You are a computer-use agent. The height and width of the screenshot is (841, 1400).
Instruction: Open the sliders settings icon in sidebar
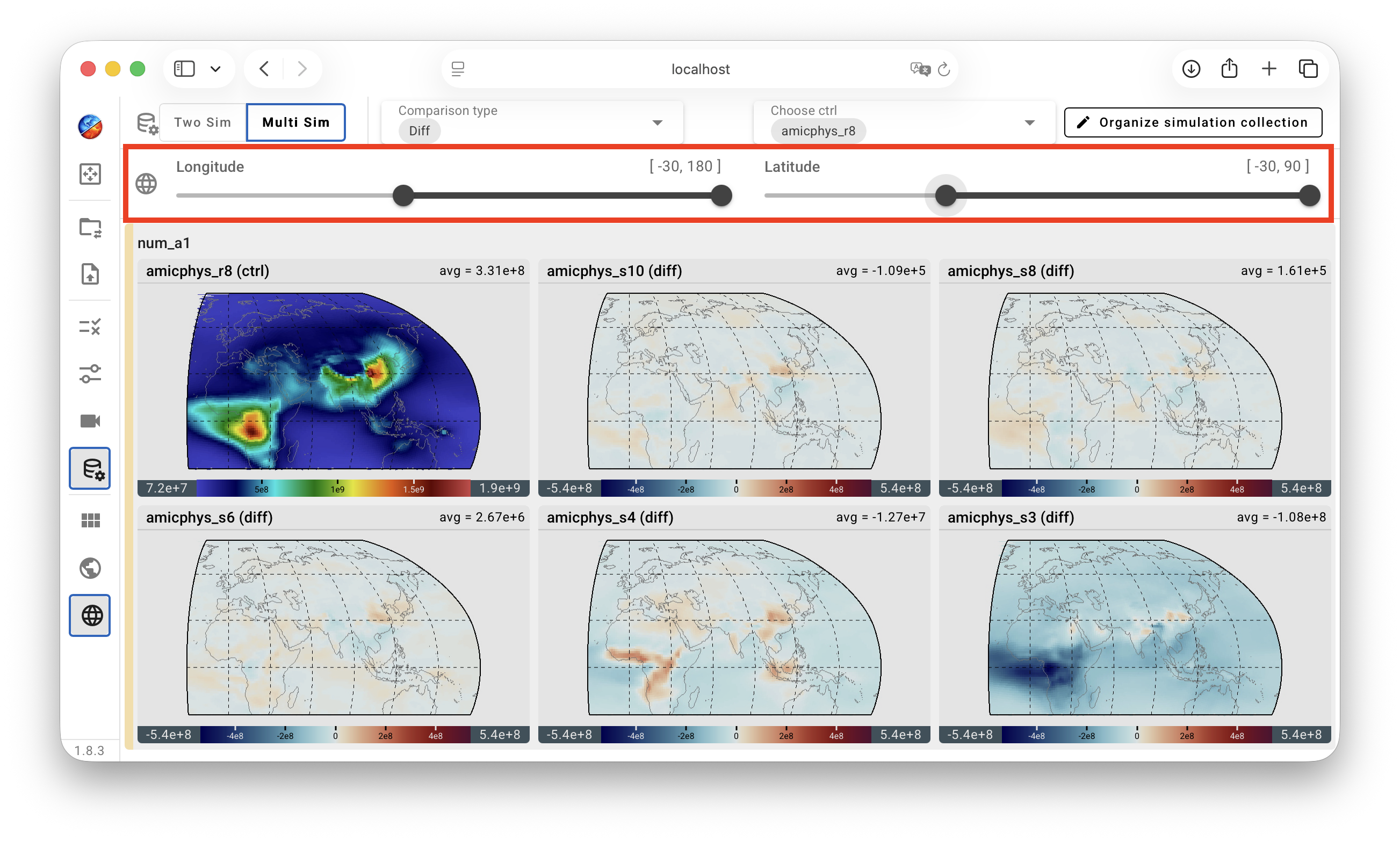[90, 374]
